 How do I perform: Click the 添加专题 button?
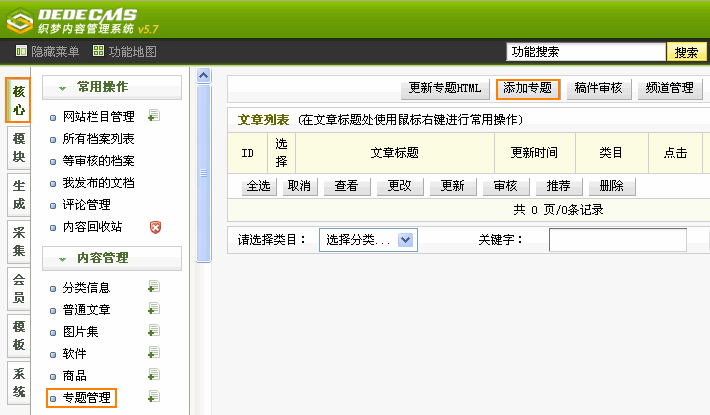(527, 88)
